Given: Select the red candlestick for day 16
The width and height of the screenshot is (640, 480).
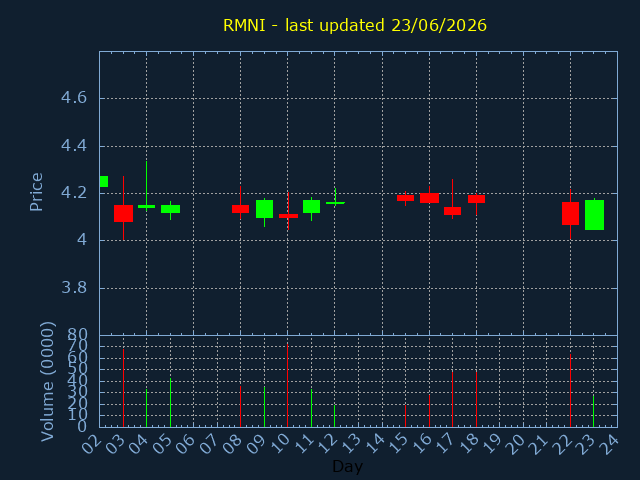Looking at the screenshot, I should tap(429, 198).
